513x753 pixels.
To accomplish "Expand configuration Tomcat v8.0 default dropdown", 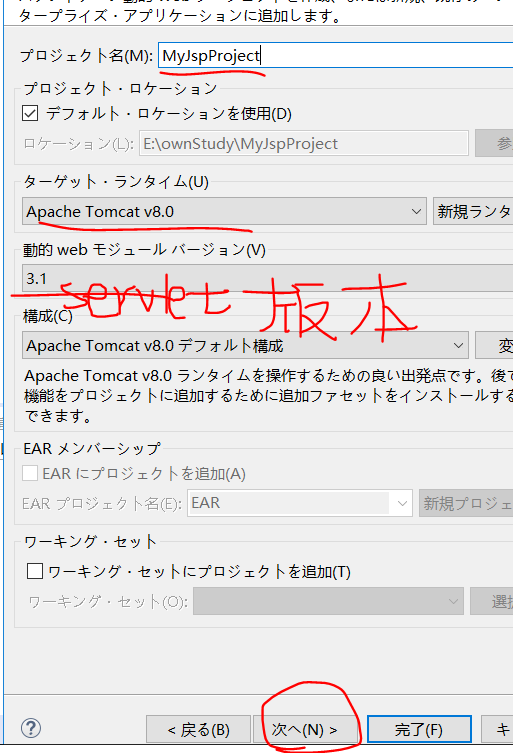I will click(245, 345).
